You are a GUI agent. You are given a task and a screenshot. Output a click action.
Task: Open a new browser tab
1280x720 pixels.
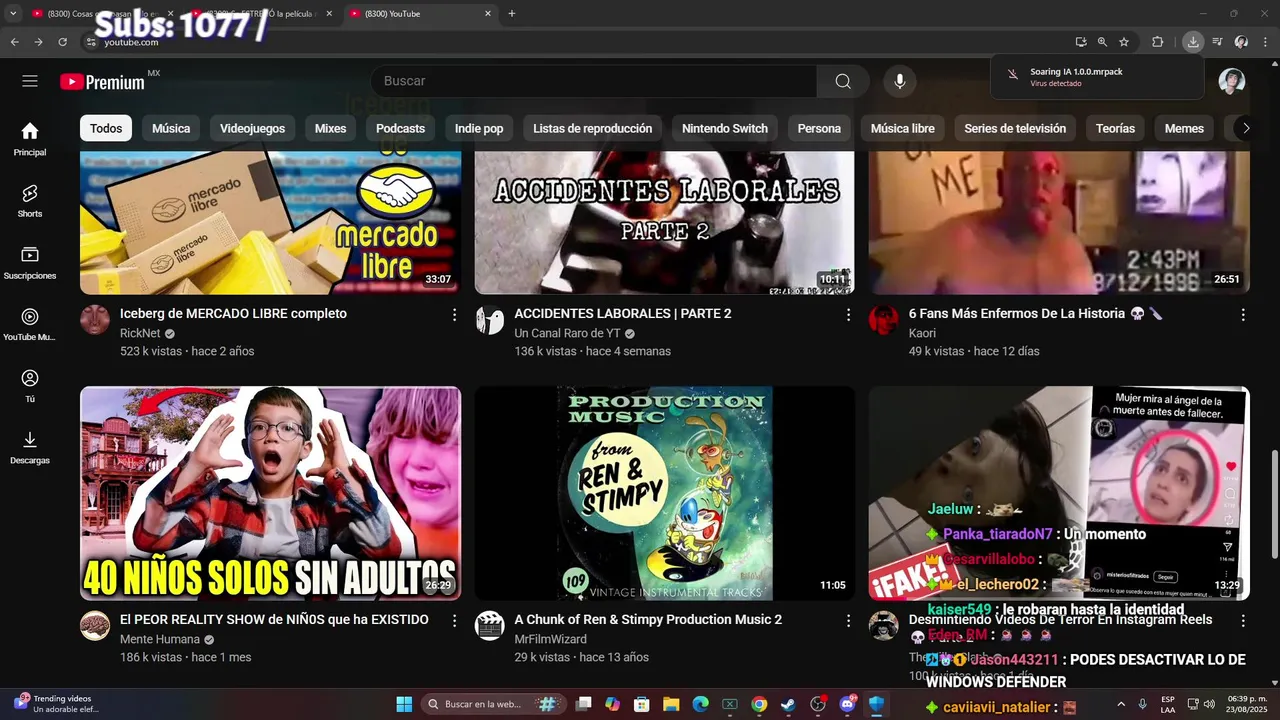[x=512, y=14]
